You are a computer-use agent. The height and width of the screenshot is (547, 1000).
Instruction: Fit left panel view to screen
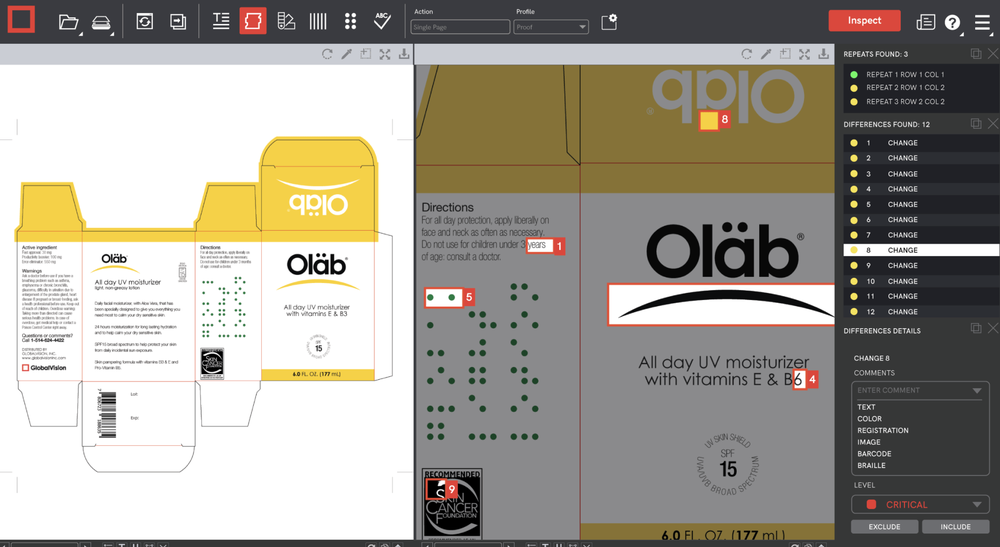[385, 54]
